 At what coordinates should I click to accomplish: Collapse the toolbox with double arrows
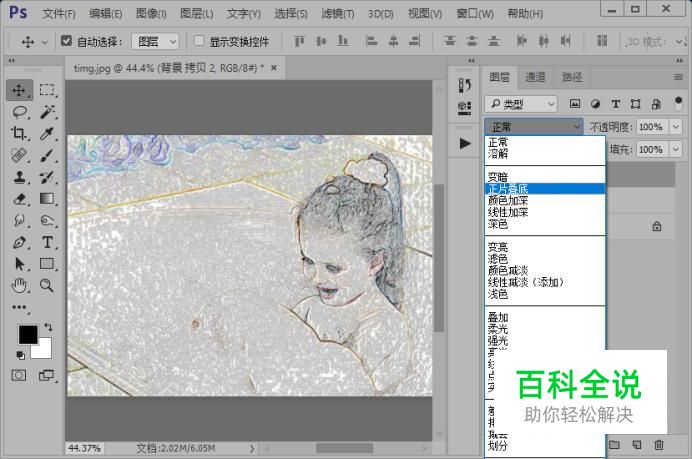(x=11, y=61)
